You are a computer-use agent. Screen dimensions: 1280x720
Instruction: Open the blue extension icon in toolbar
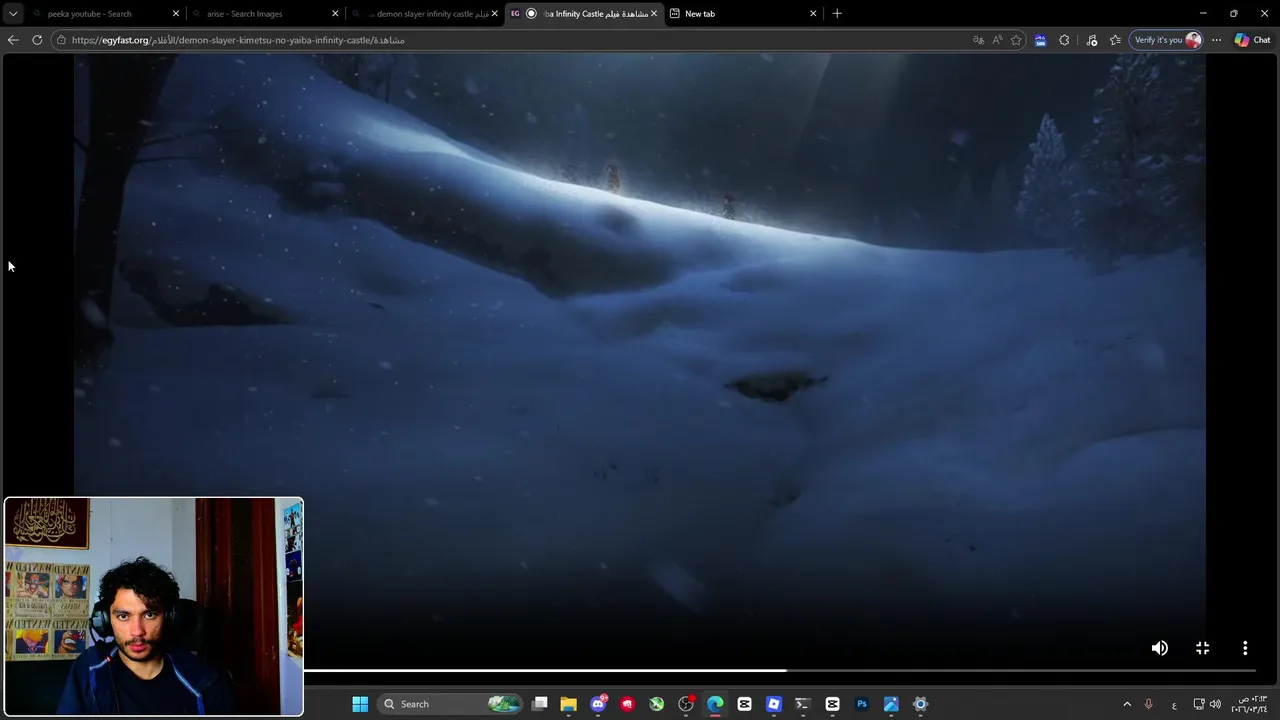pos(1040,40)
